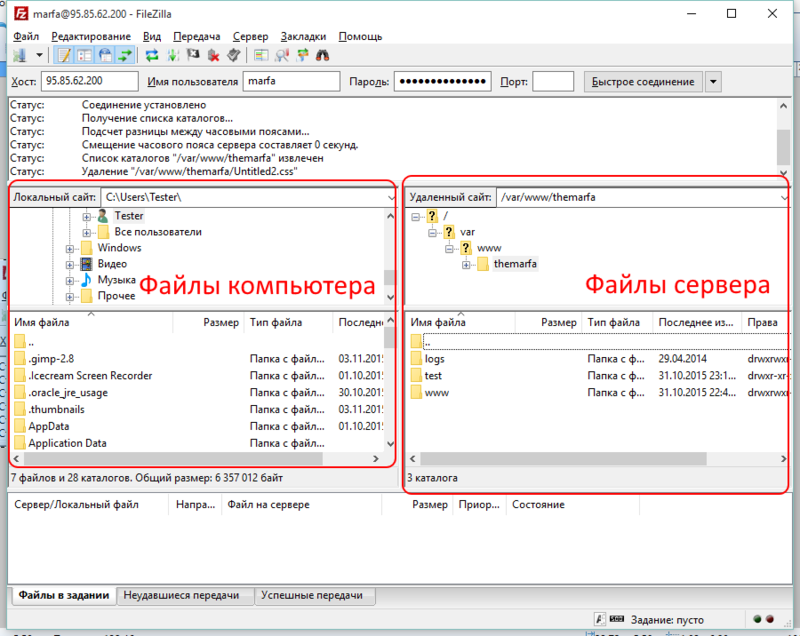Open Удаленный сайт path dropdown
Image resolution: width=800 pixels, height=636 pixels.
click(x=784, y=197)
